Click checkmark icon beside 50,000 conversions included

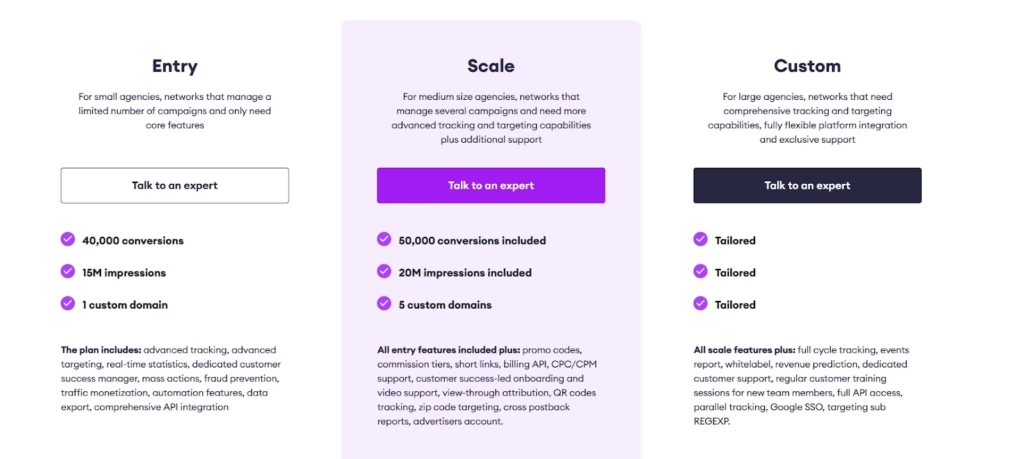point(384,240)
